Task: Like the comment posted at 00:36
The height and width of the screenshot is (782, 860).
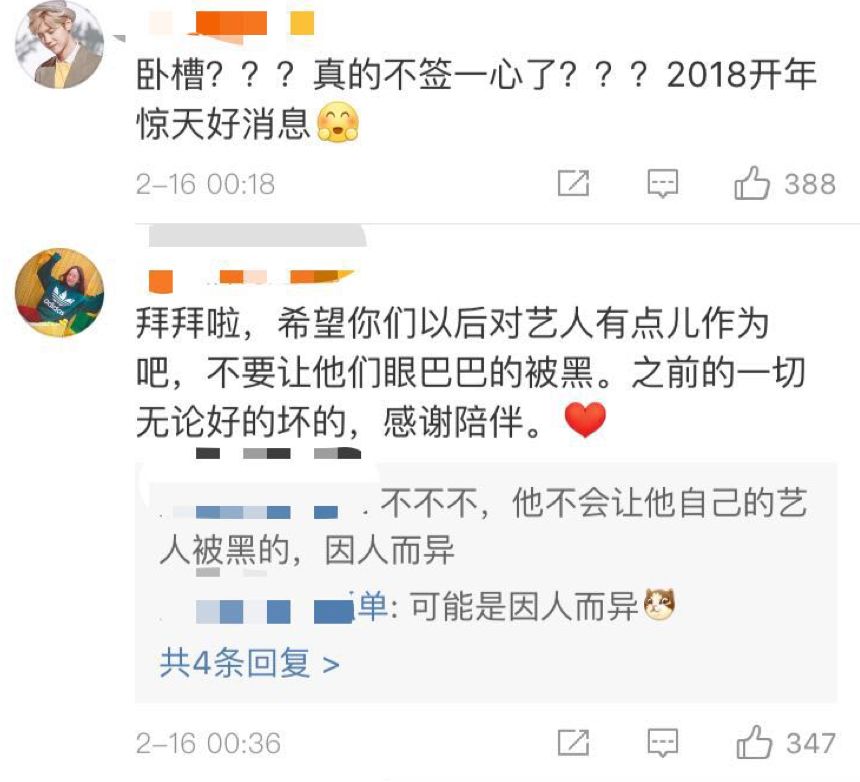Action: pyautogui.click(x=754, y=742)
